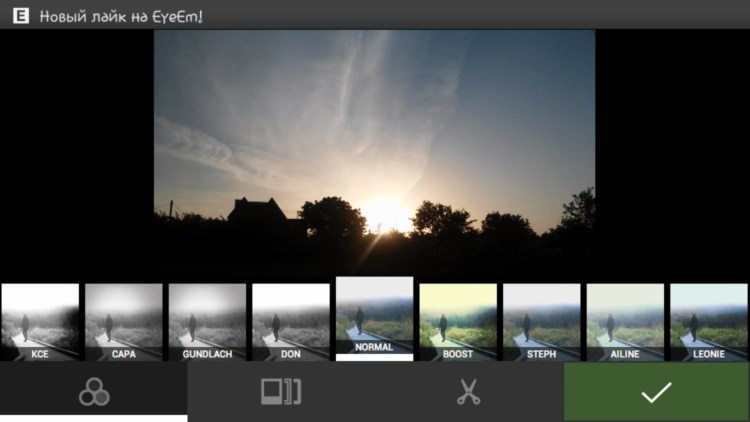The height and width of the screenshot is (422, 750).
Task: Open the 'Новый лайк на EyeEm!' notification
Action: 120,16
